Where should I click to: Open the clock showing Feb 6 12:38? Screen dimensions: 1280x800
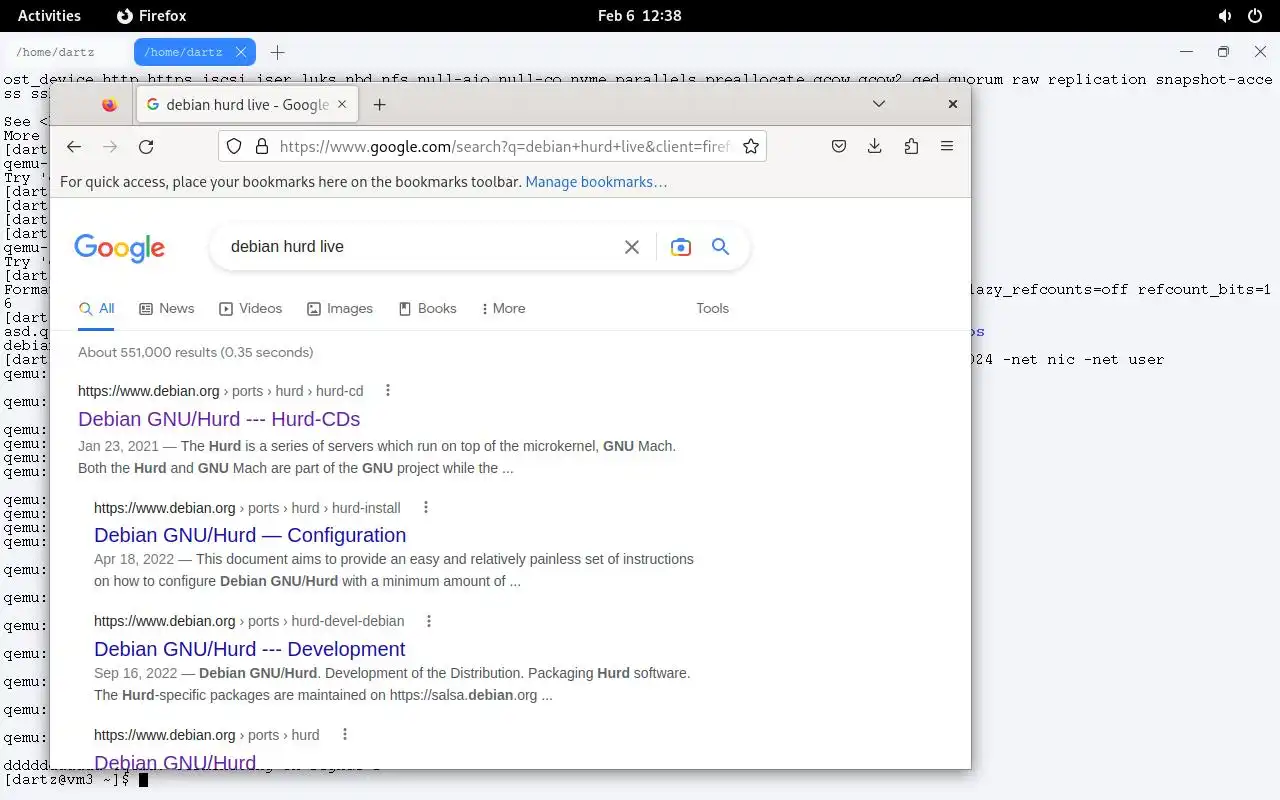[640, 16]
